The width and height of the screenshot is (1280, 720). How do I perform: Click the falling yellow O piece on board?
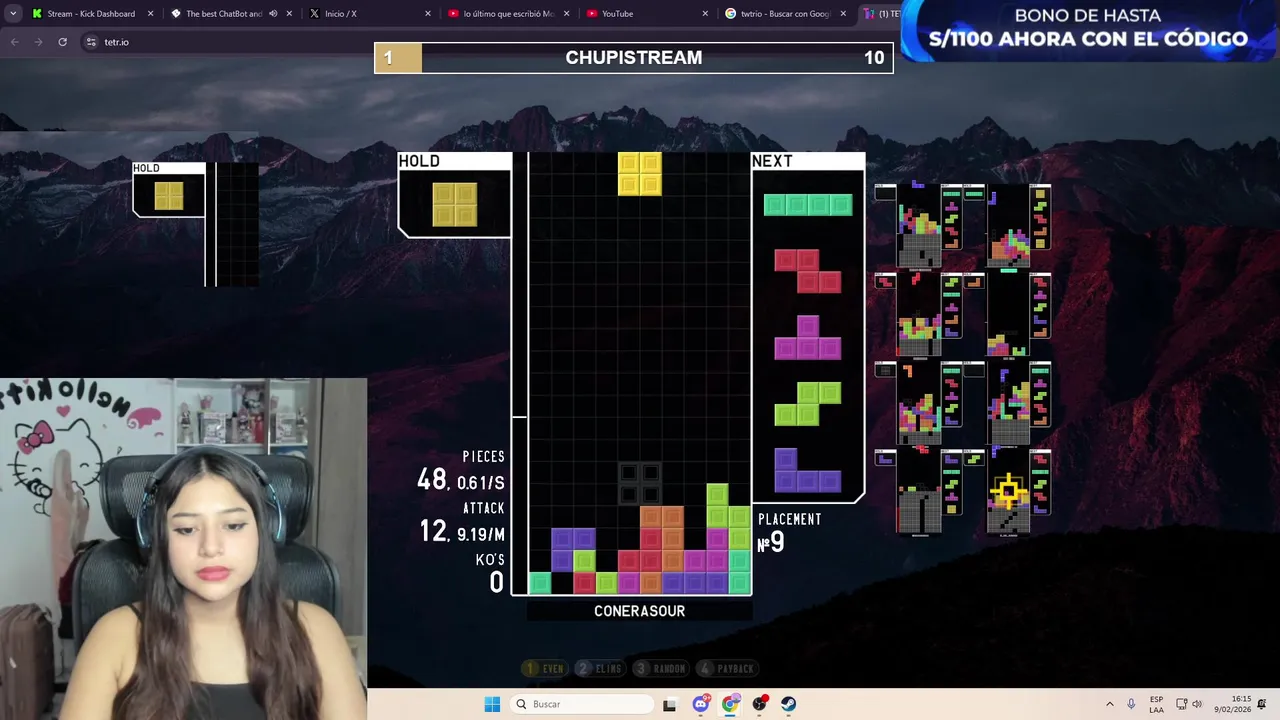click(x=639, y=173)
